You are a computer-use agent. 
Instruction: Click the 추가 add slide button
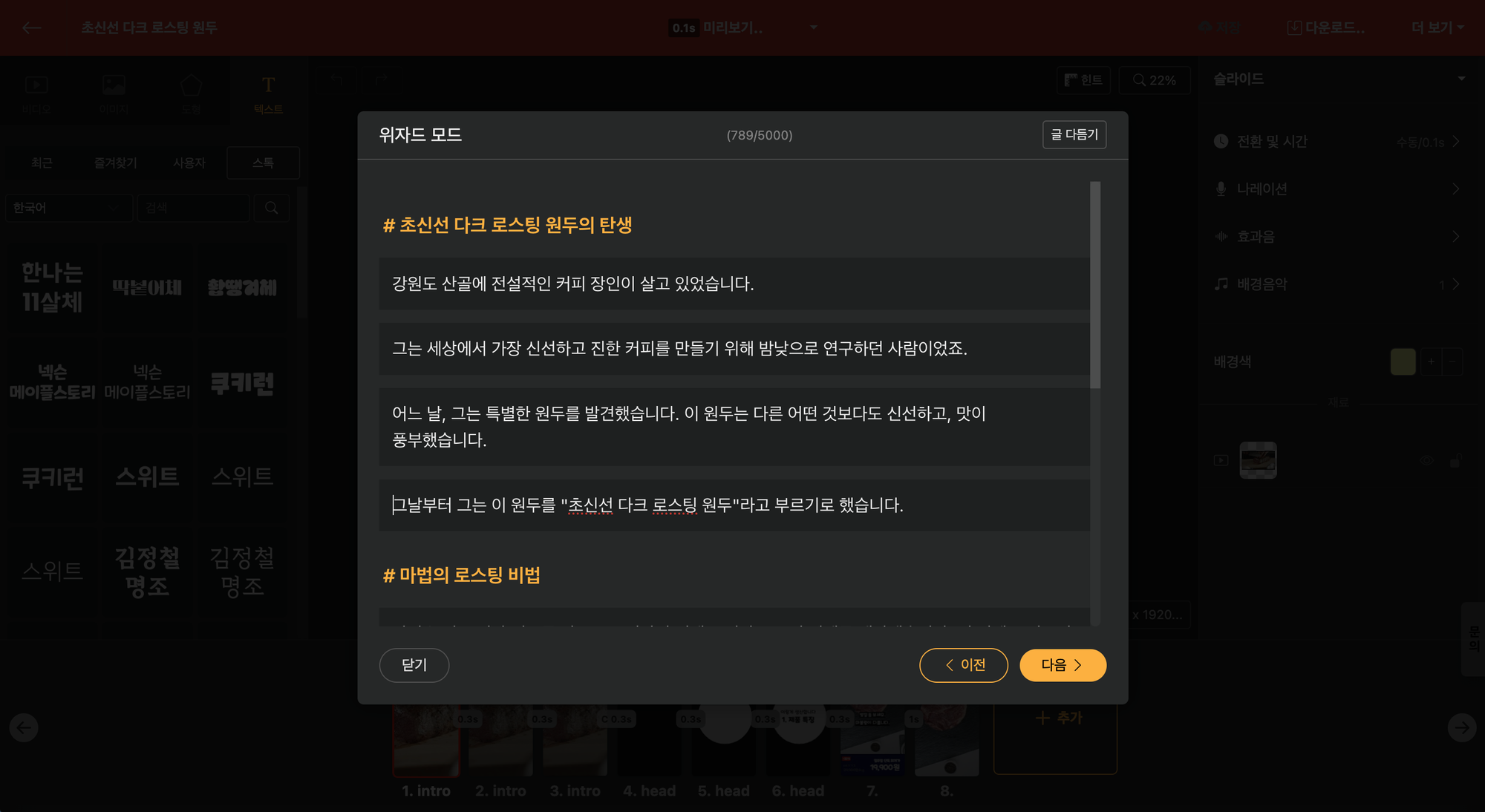(x=1056, y=718)
